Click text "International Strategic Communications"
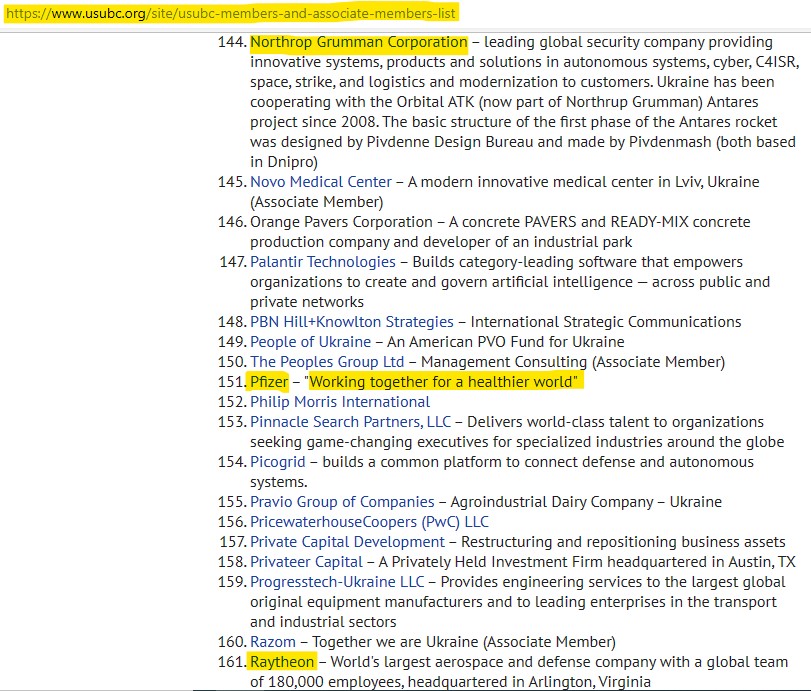This screenshot has height=691, width=811. (606, 322)
